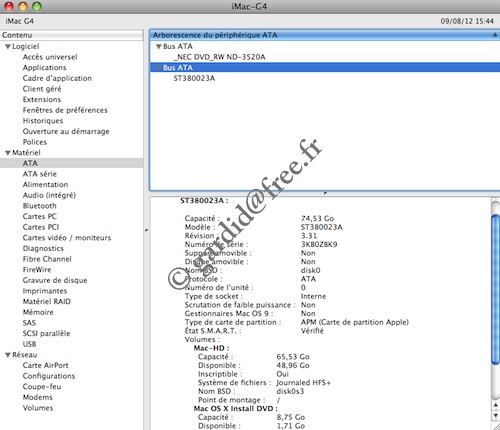Viewport: 500px width, 430px height.
Task: Open Modems entry
Action: [38, 398]
